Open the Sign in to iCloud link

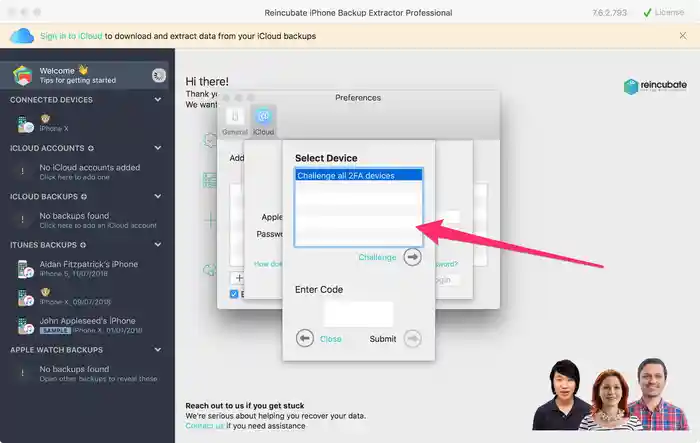(x=71, y=36)
